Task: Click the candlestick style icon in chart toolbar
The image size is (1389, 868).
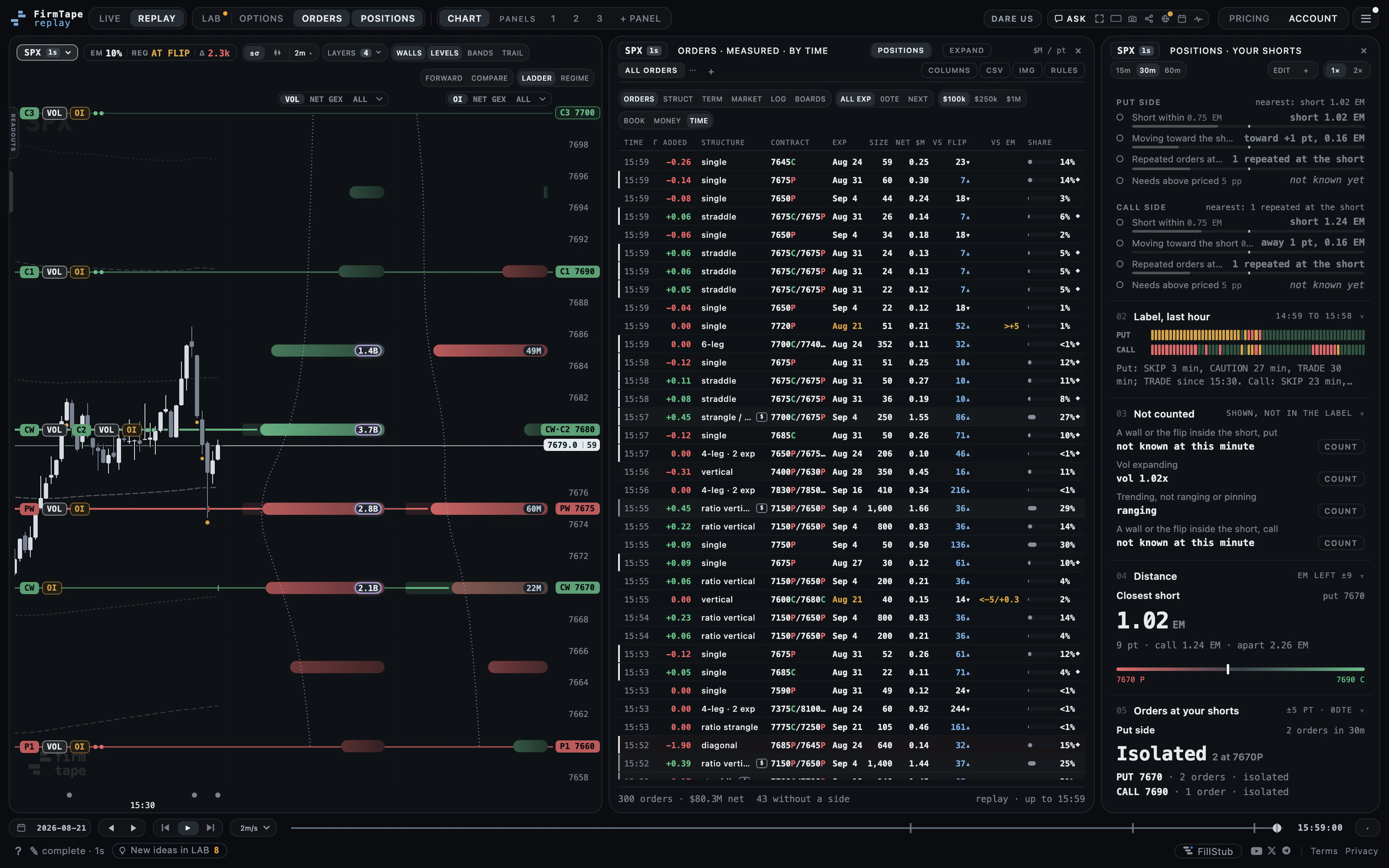Action: 277,53
